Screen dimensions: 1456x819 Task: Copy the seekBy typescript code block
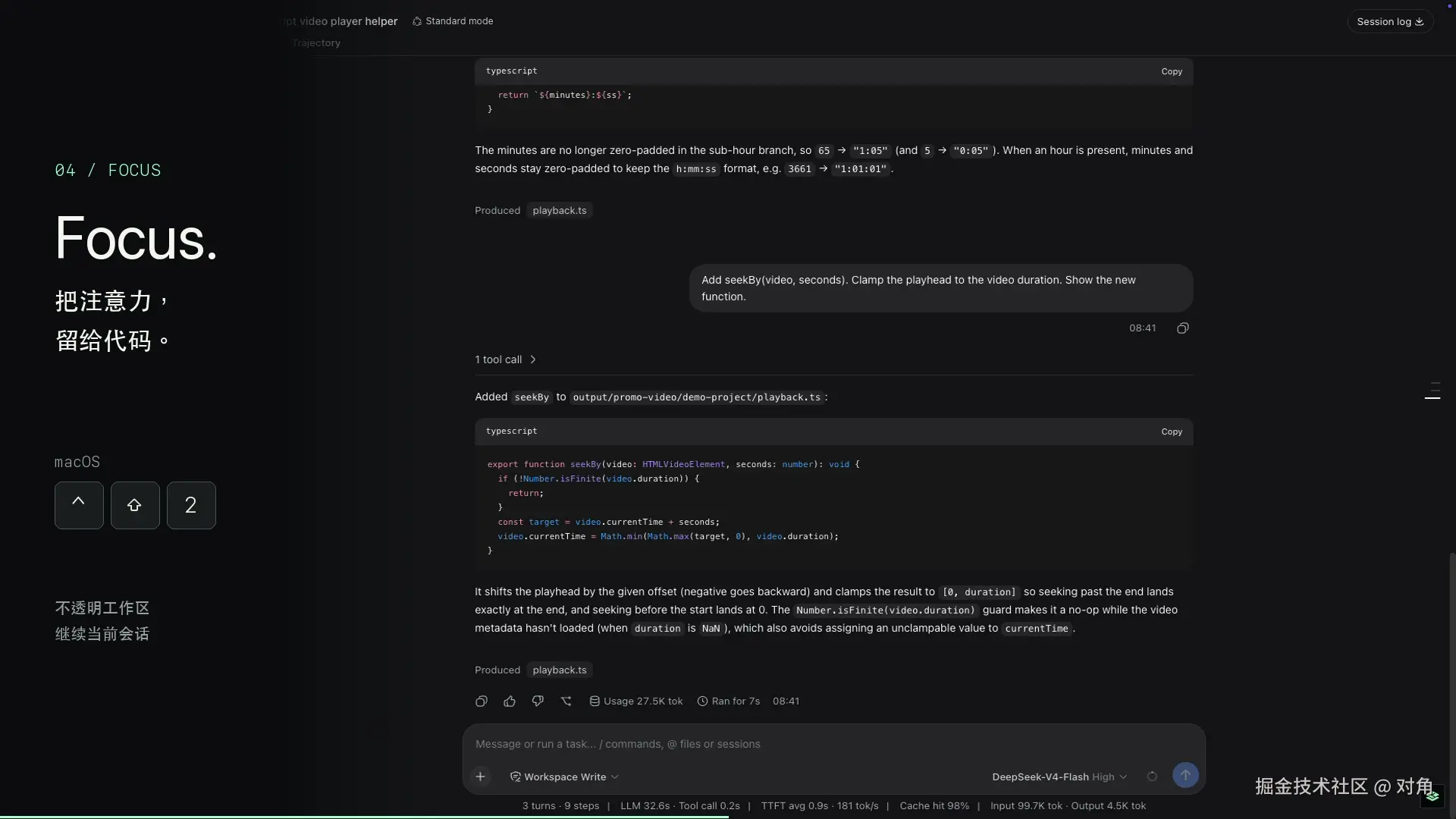[1172, 431]
